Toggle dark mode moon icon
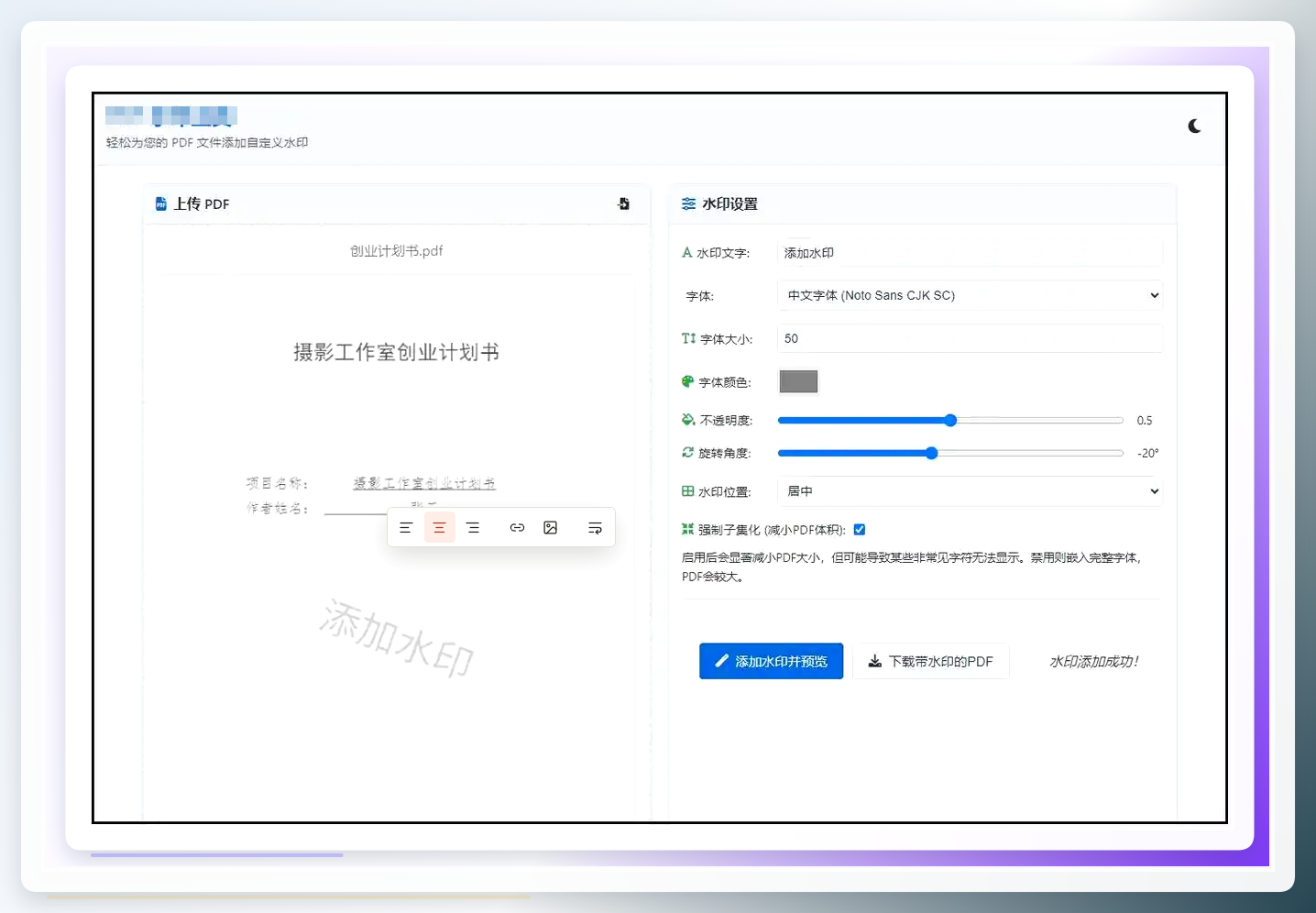1316x913 pixels. tap(1194, 126)
